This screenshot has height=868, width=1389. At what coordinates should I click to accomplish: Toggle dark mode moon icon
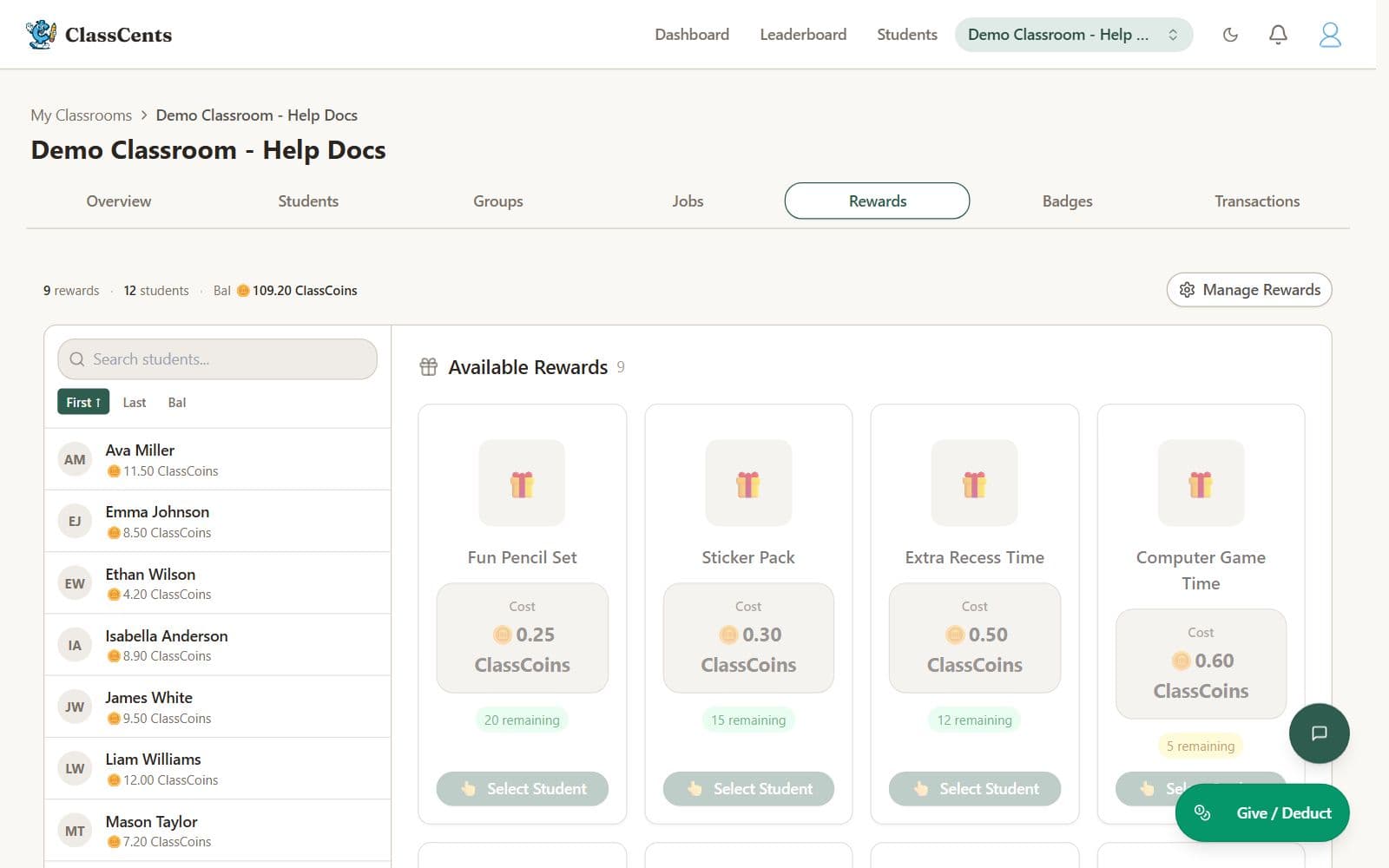(x=1230, y=35)
